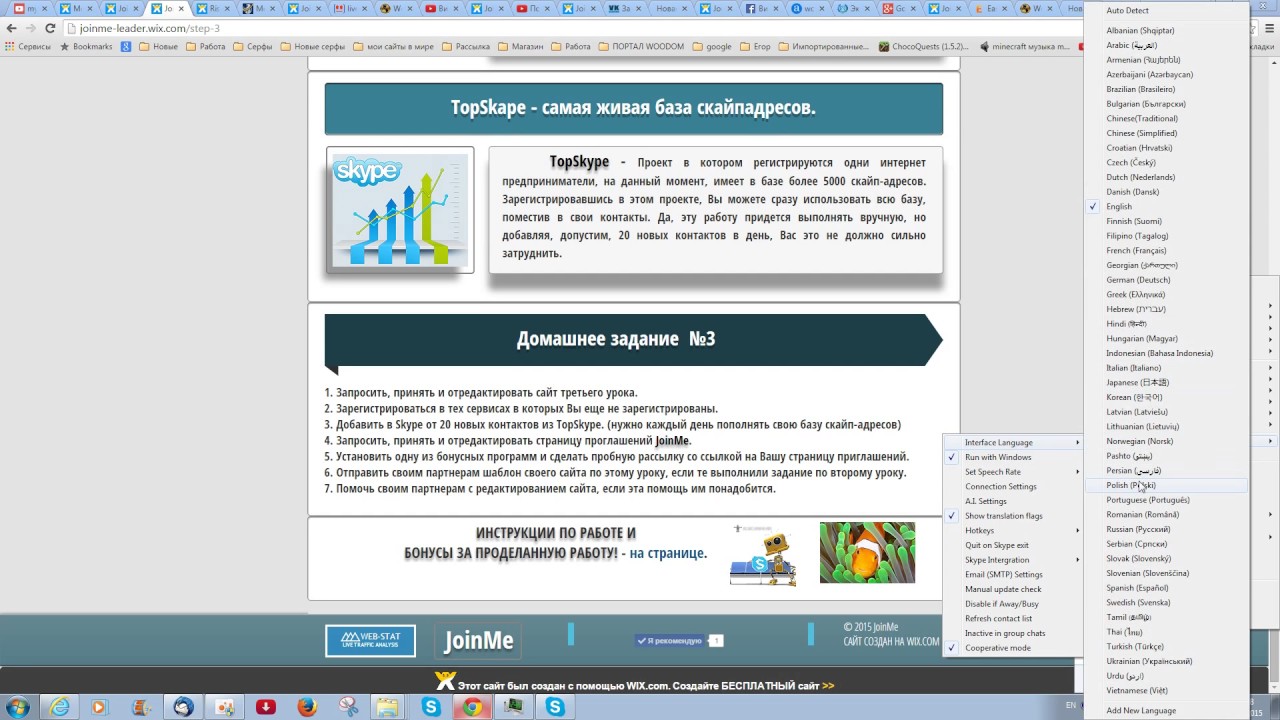Open the Импортированные bookmarks folder
Screen dimensions: 1280x720
pos(823,46)
